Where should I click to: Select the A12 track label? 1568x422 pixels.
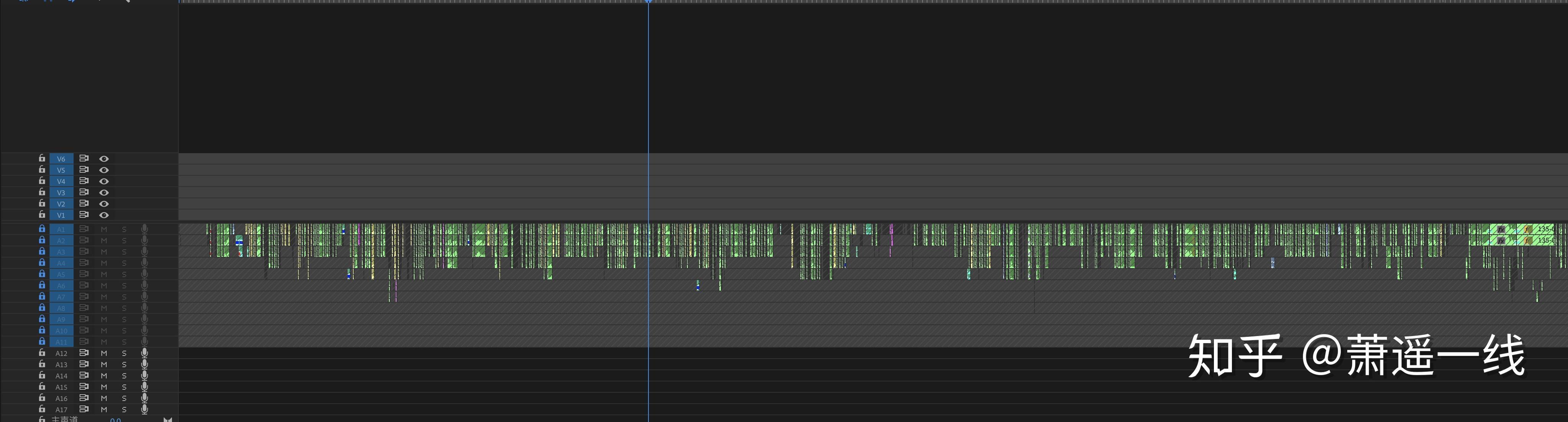(x=61, y=353)
